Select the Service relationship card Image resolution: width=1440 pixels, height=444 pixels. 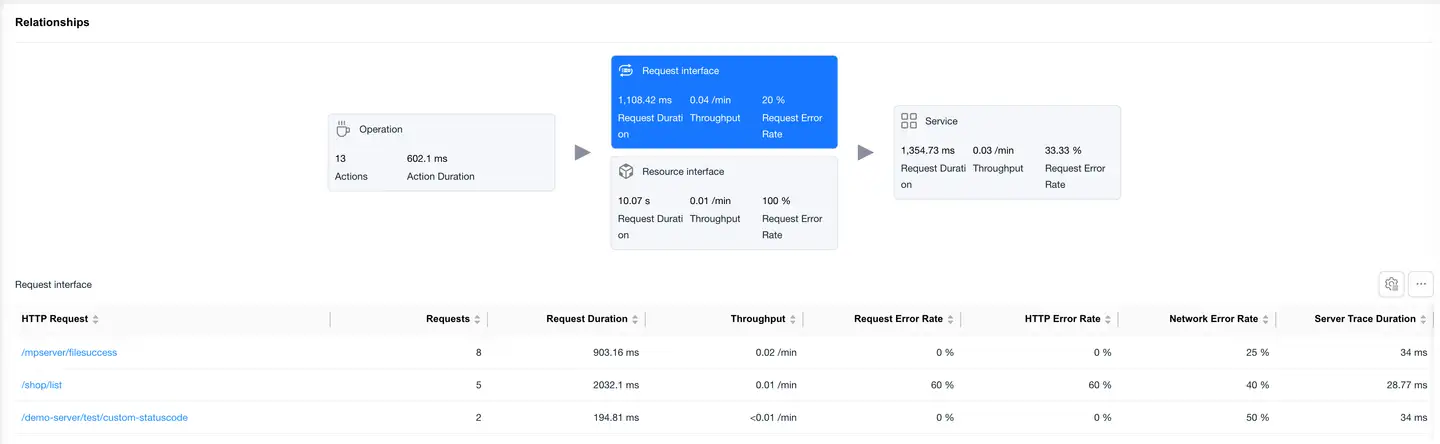click(1007, 152)
